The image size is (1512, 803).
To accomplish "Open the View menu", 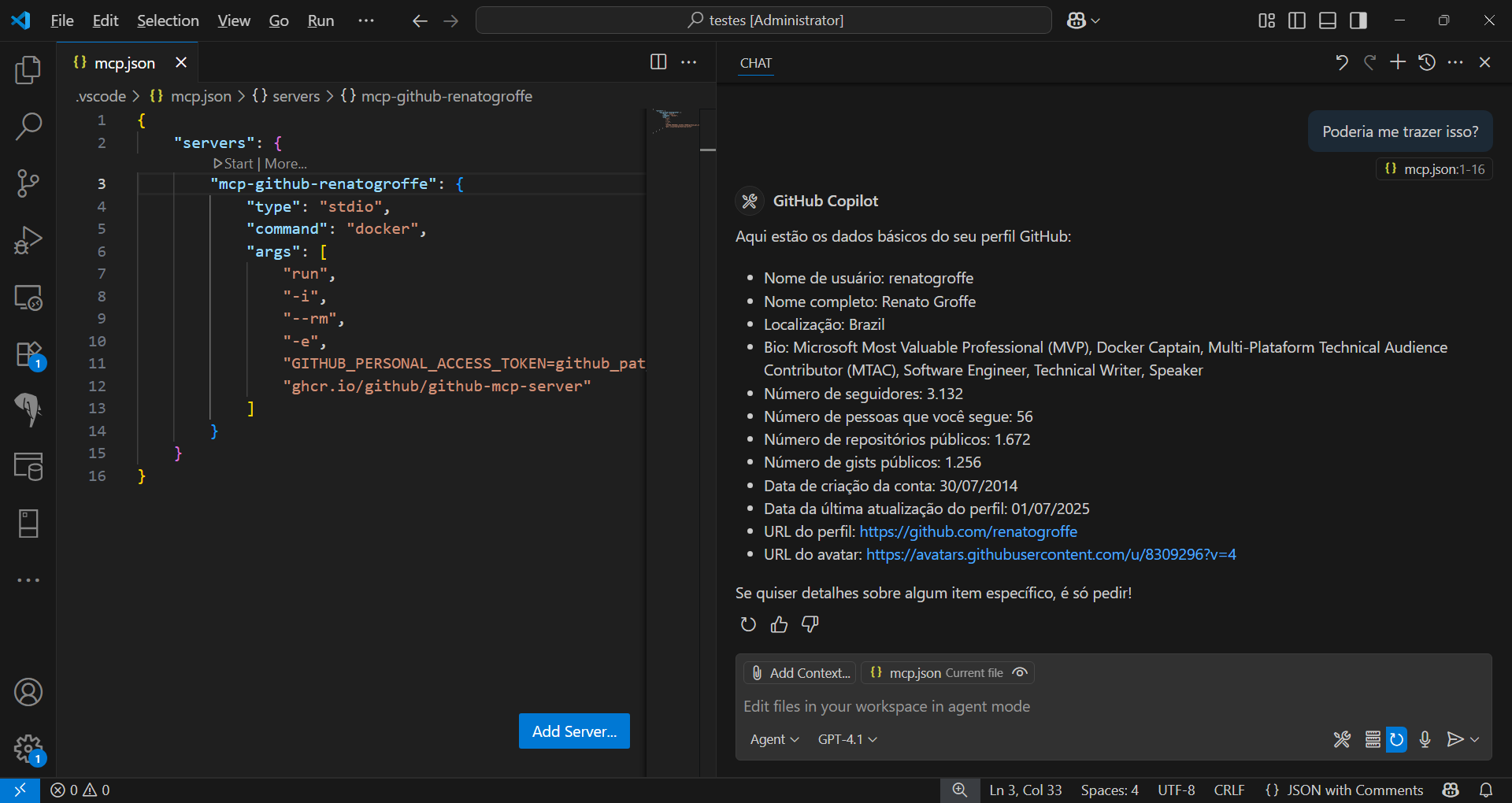I will click(x=234, y=20).
